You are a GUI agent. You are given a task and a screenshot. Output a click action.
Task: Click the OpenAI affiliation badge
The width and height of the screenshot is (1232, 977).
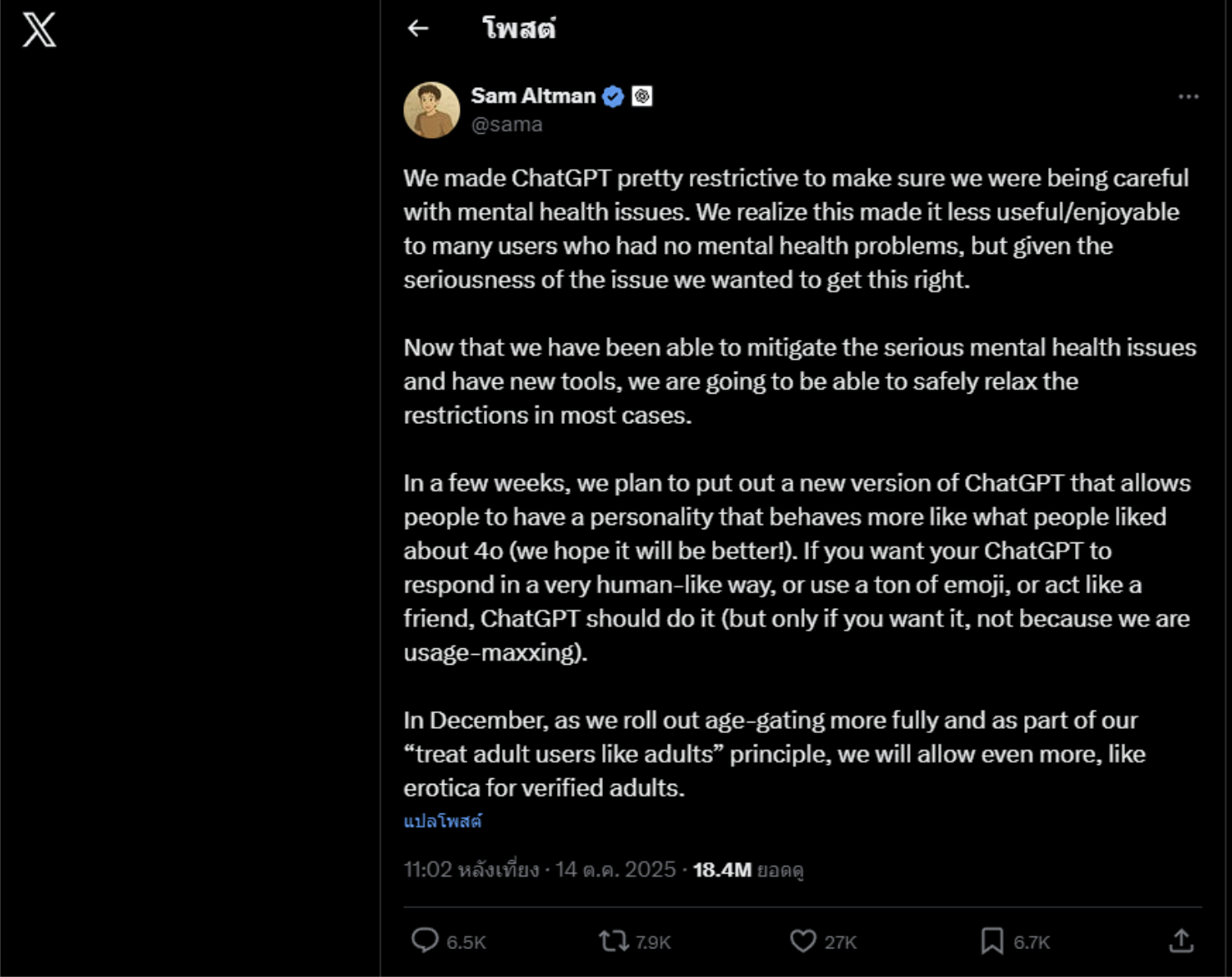click(x=642, y=97)
